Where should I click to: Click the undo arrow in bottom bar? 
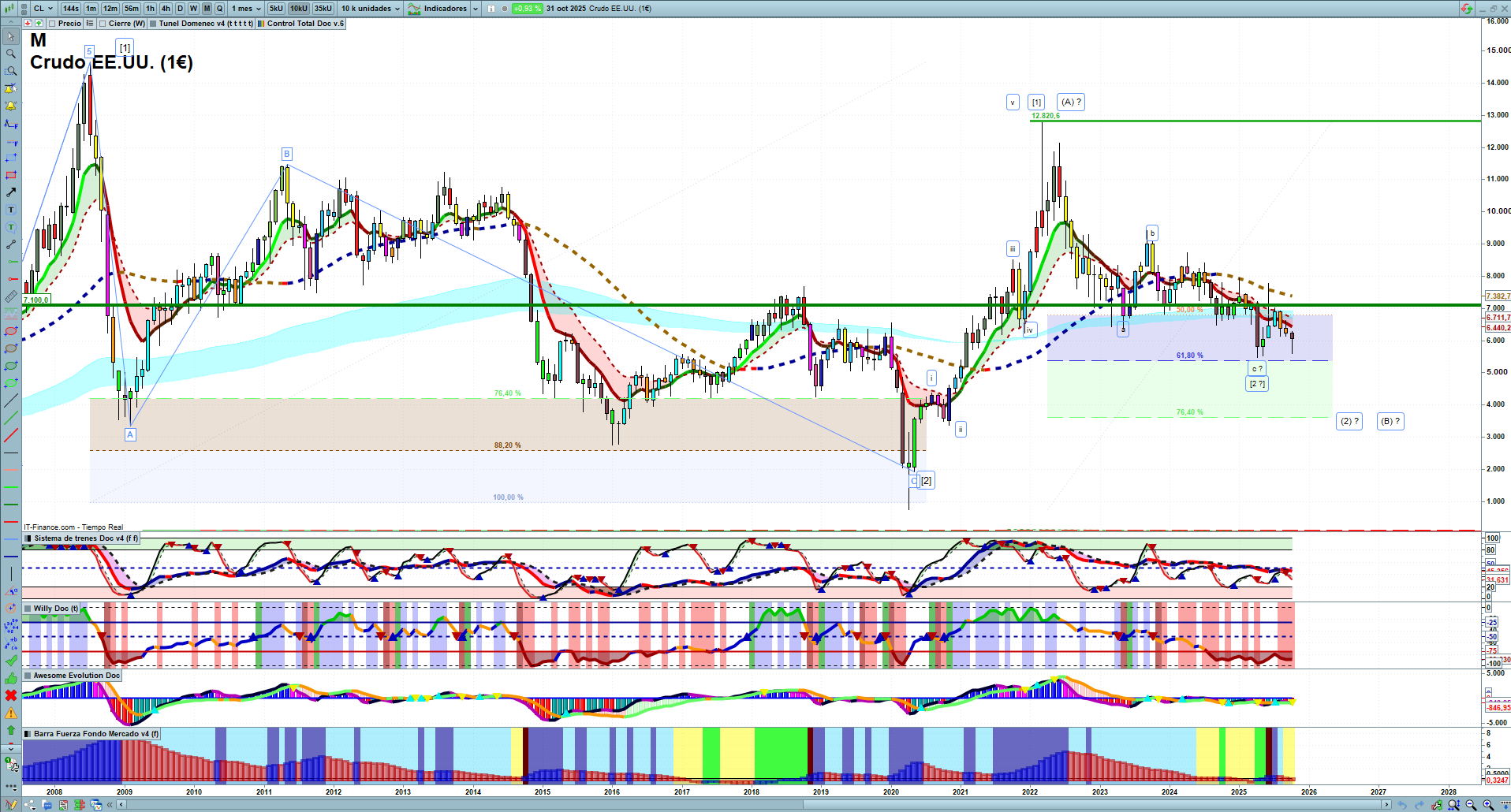(x=1401, y=805)
